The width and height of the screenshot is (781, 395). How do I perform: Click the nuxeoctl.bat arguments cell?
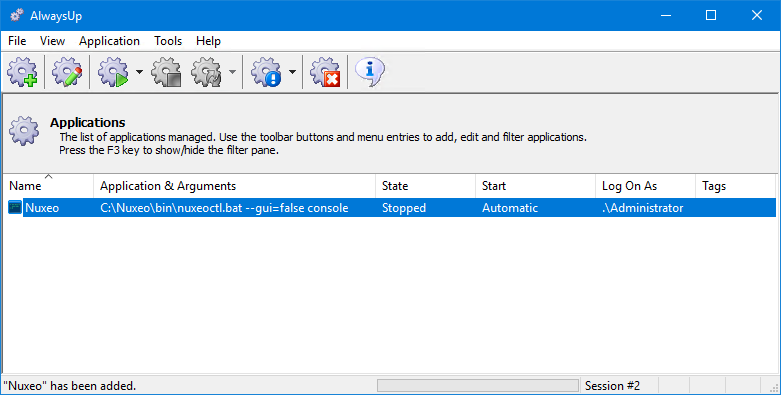point(224,208)
